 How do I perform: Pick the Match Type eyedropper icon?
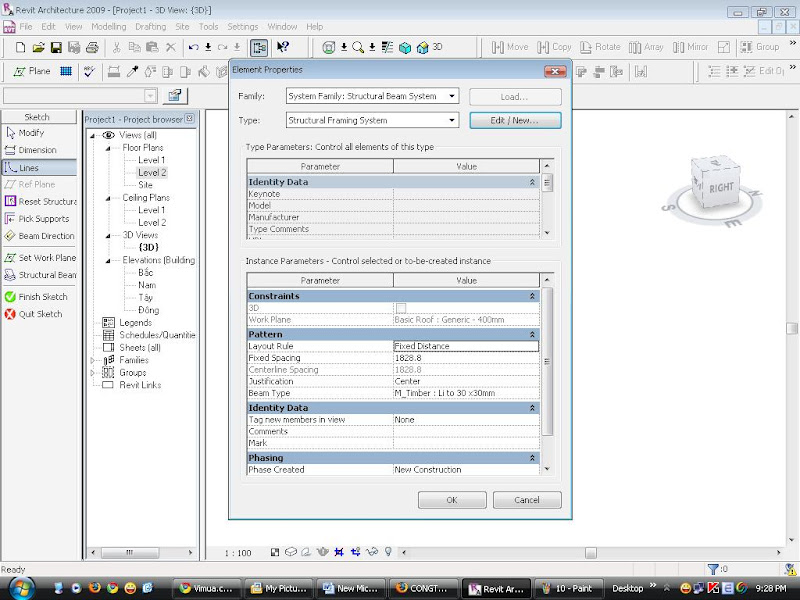[x=133, y=71]
